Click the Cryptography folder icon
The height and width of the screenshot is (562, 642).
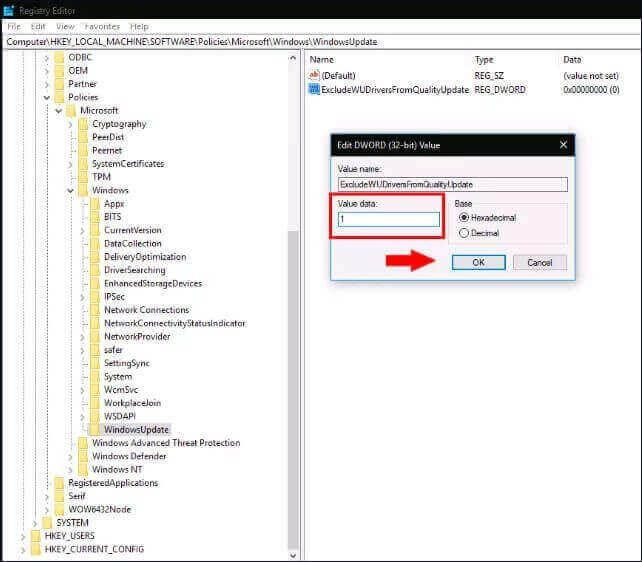point(83,124)
